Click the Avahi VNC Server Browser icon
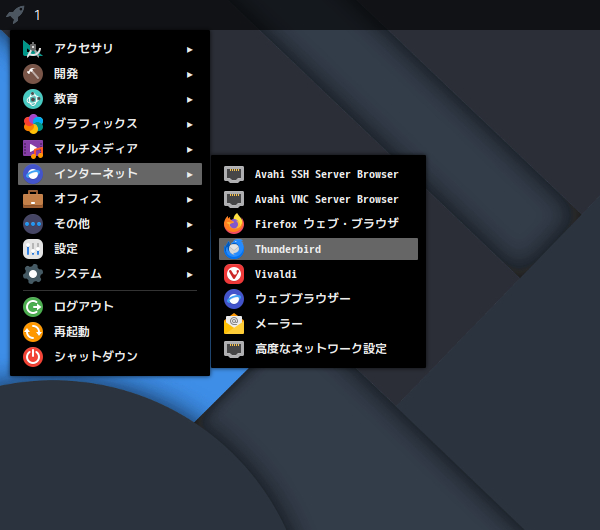This screenshot has width=600, height=530. 234,199
